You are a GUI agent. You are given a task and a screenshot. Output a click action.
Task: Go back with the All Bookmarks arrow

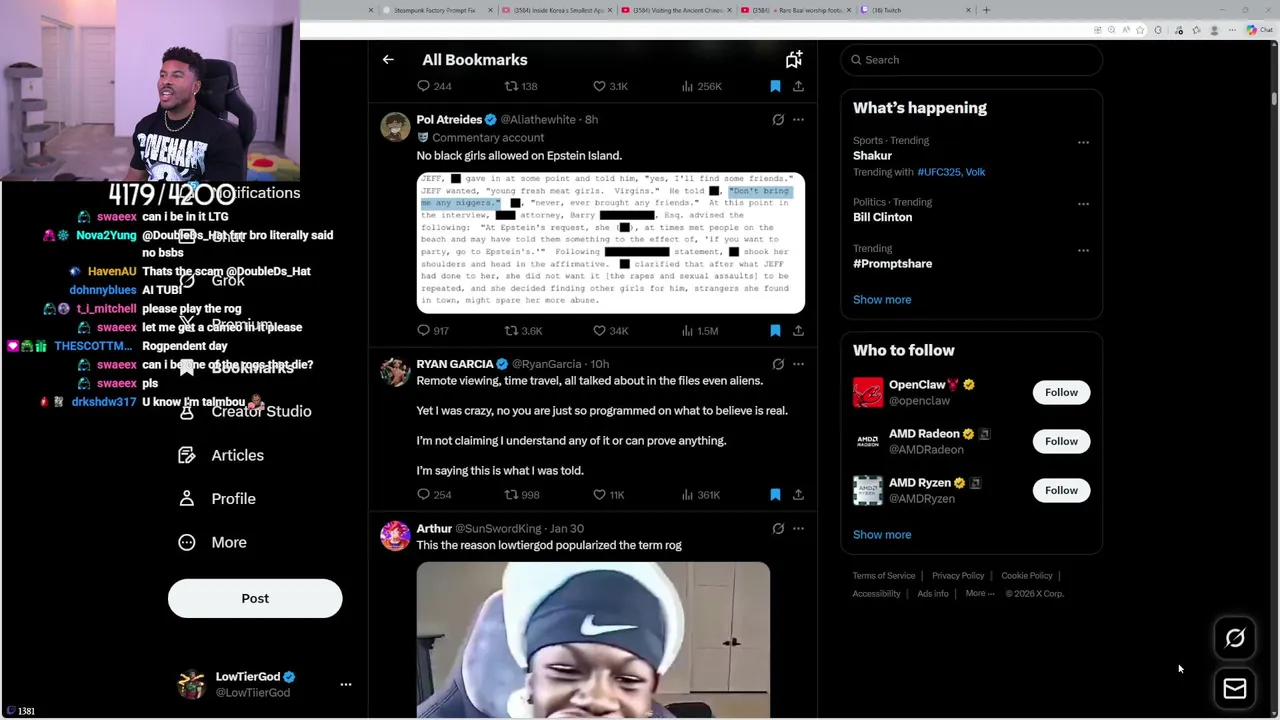[x=388, y=60]
